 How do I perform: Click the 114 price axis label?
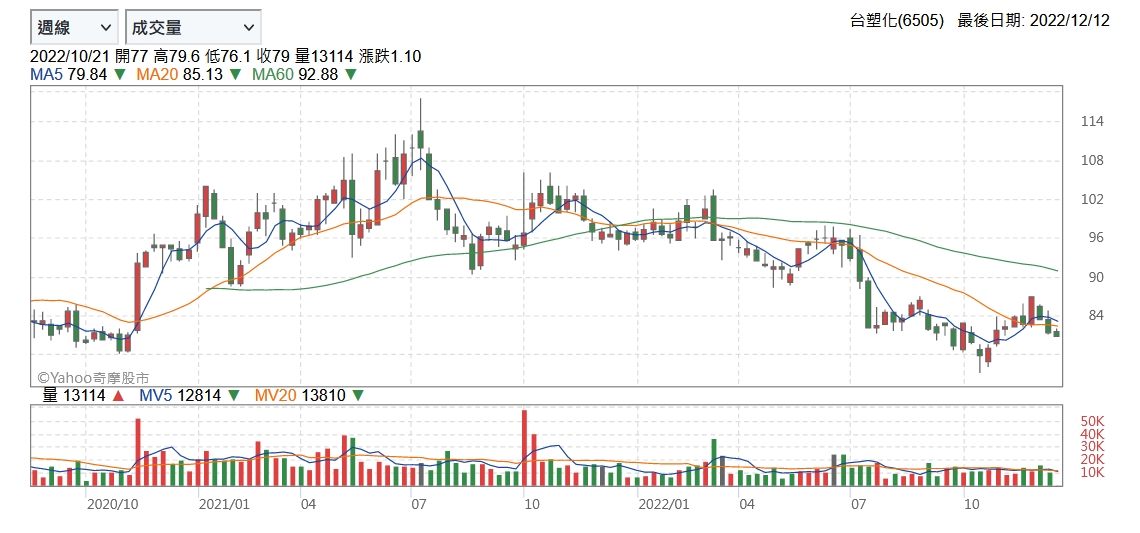[1093, 121]
